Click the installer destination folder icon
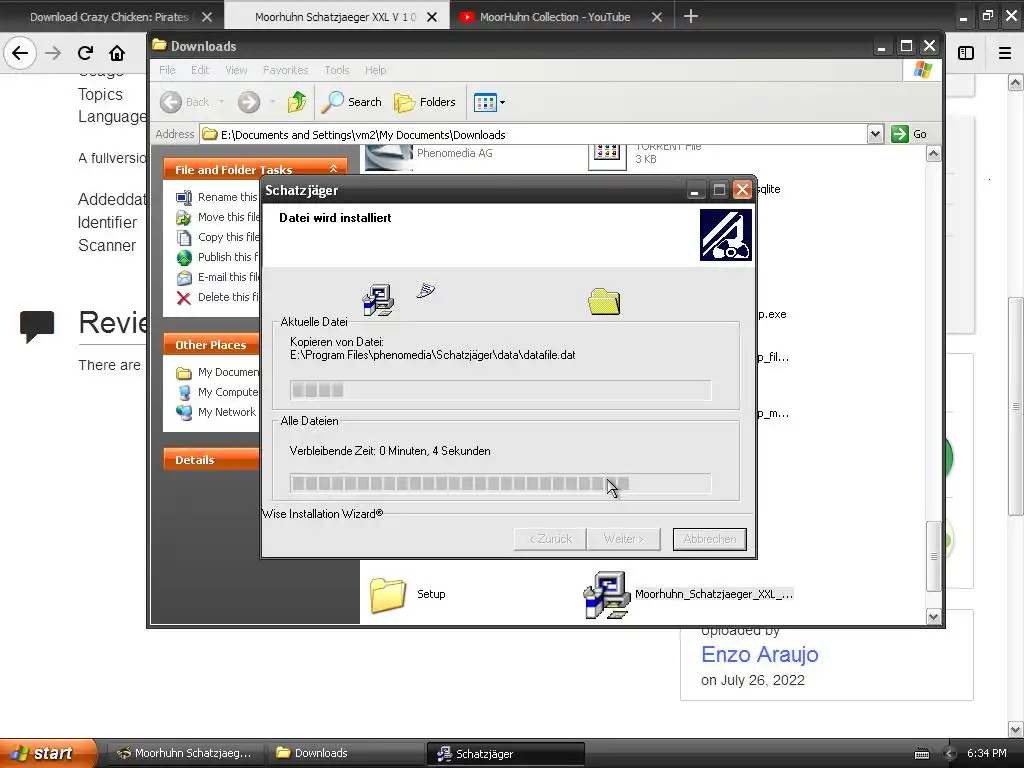 click(x=604, y=302)
